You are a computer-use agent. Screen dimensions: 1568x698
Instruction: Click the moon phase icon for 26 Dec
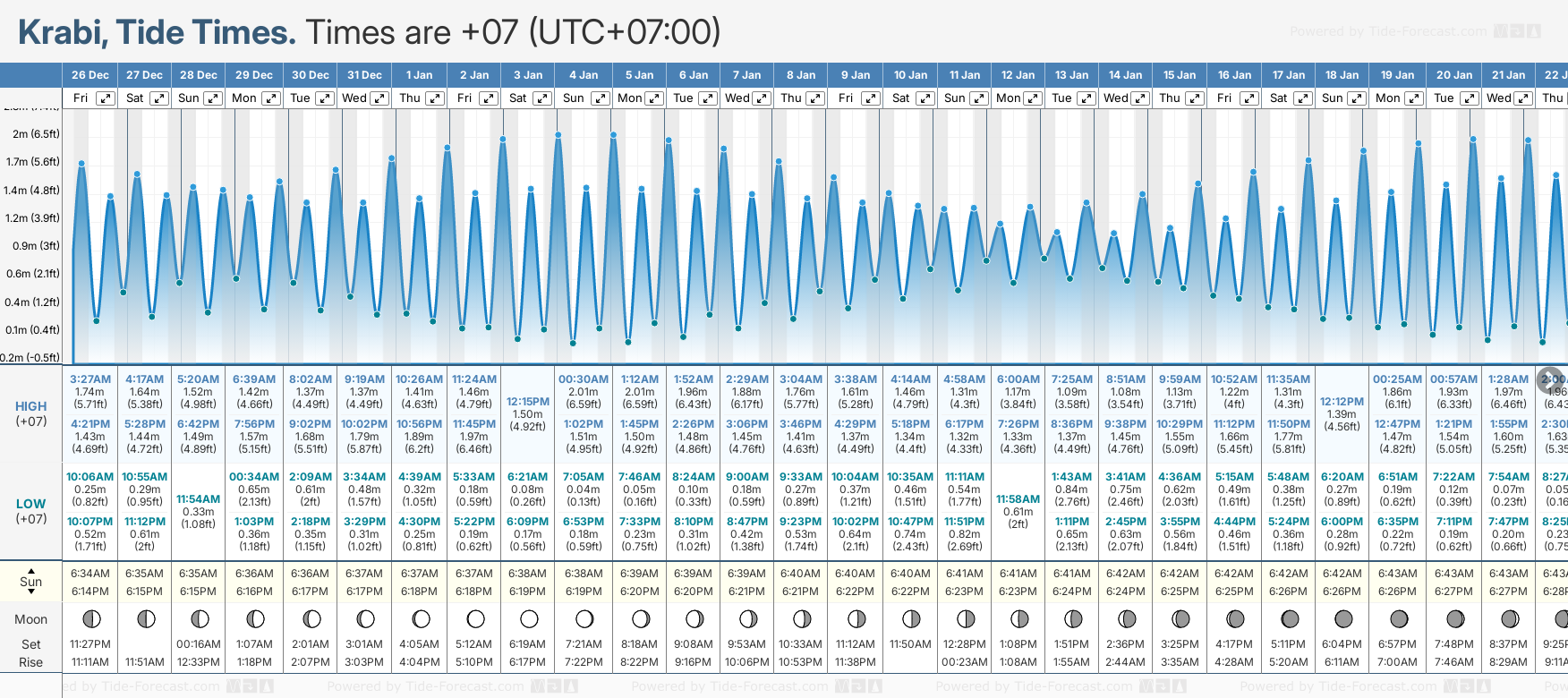click(x=90, y=618)
